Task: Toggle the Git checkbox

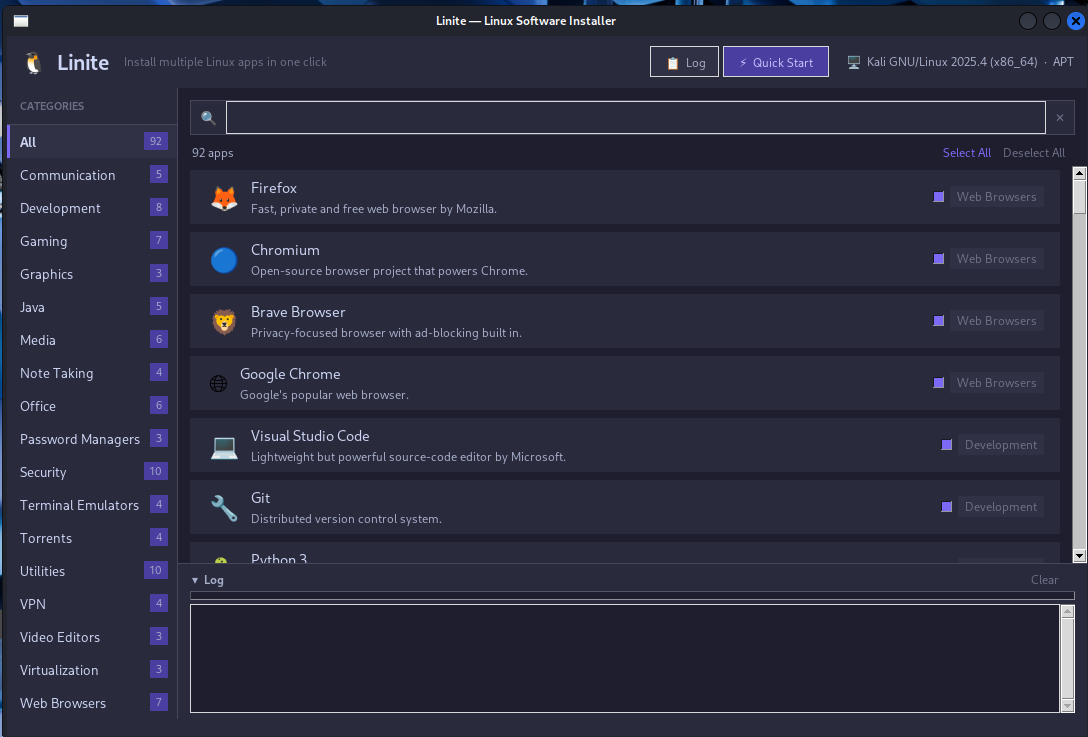Action: coord(946,507)
